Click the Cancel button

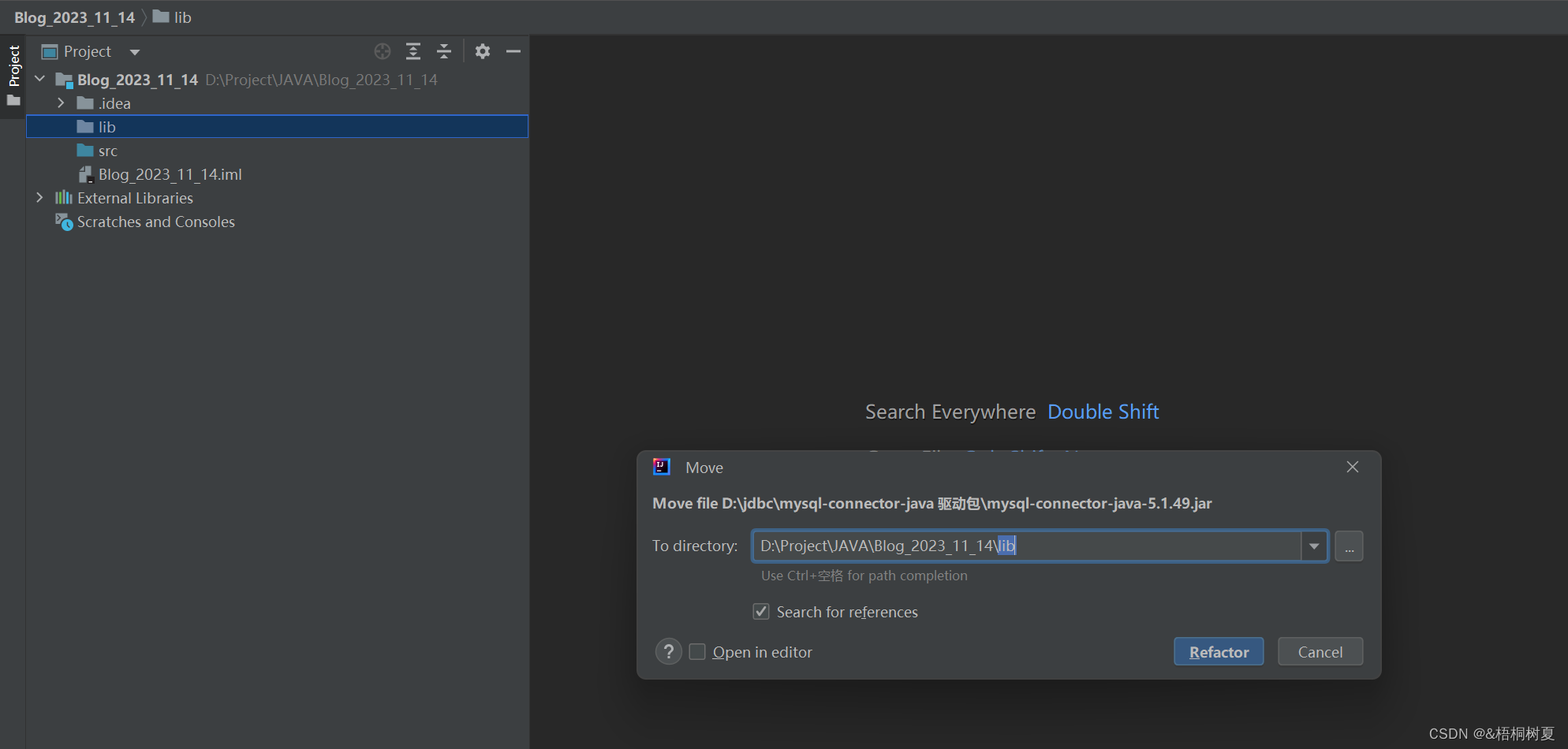[x=1320, y=651]
